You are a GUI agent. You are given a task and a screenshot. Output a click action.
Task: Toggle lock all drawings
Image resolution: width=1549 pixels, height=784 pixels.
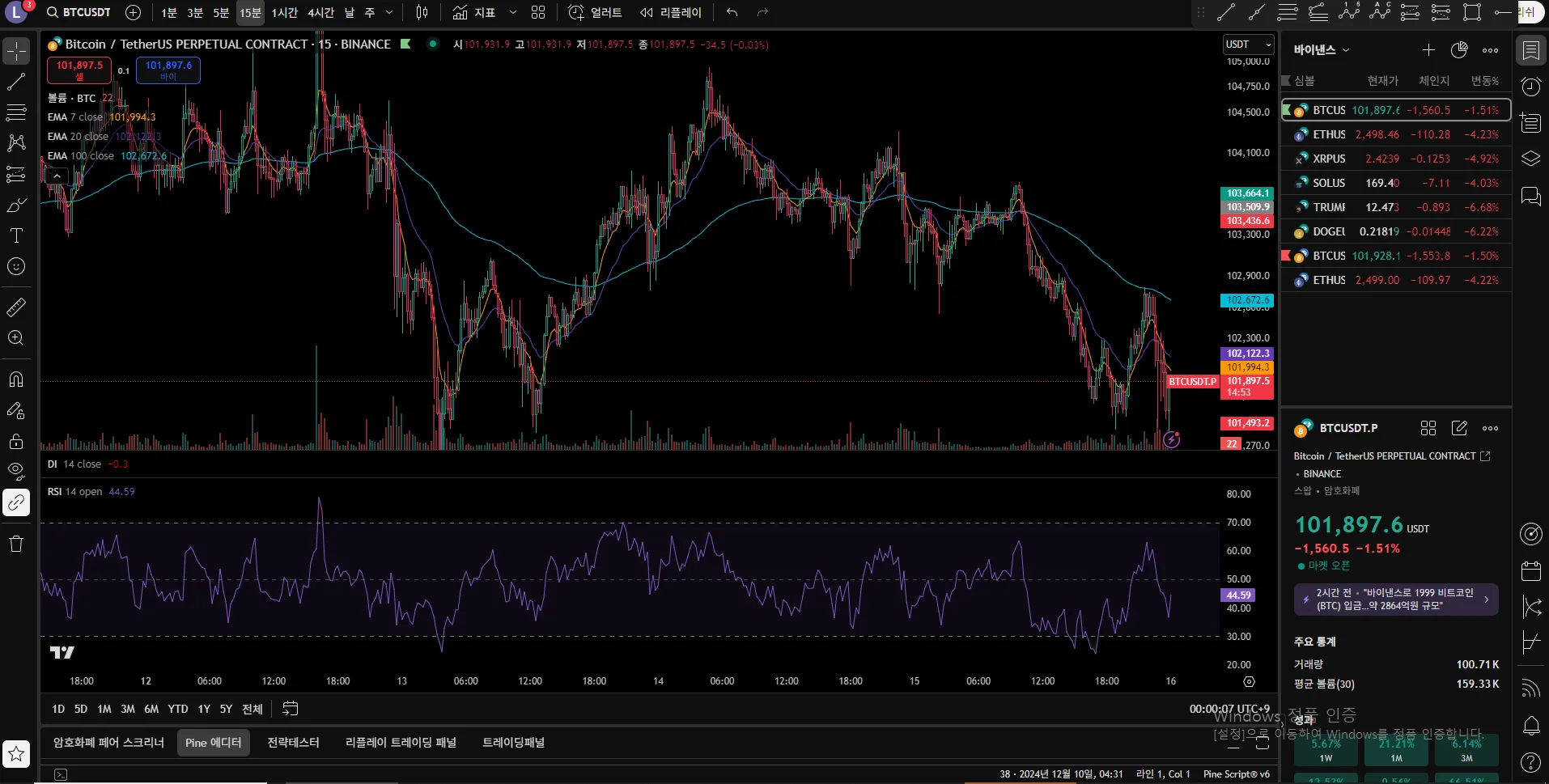(16, 442)
